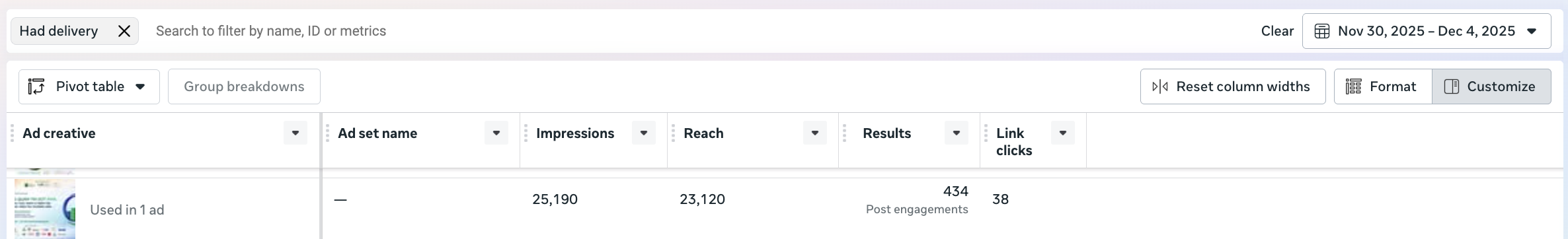Click the Group breakdowns button

[x=244, y=86]
